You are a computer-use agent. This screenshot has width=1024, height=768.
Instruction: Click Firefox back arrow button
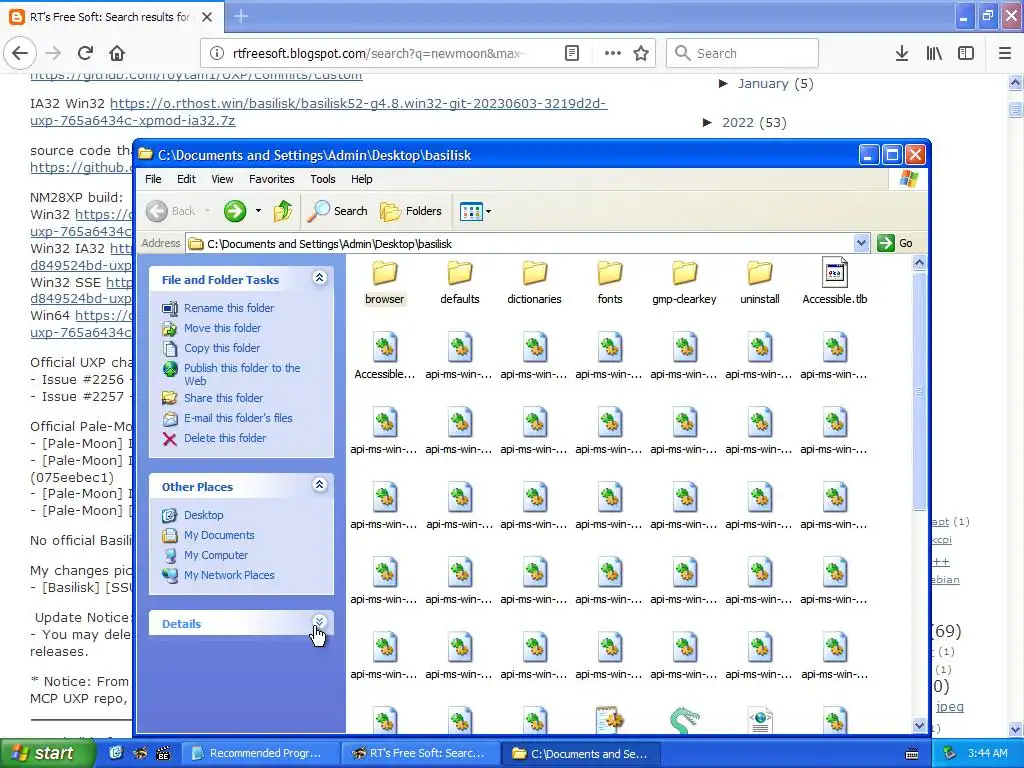click(20, 53)
